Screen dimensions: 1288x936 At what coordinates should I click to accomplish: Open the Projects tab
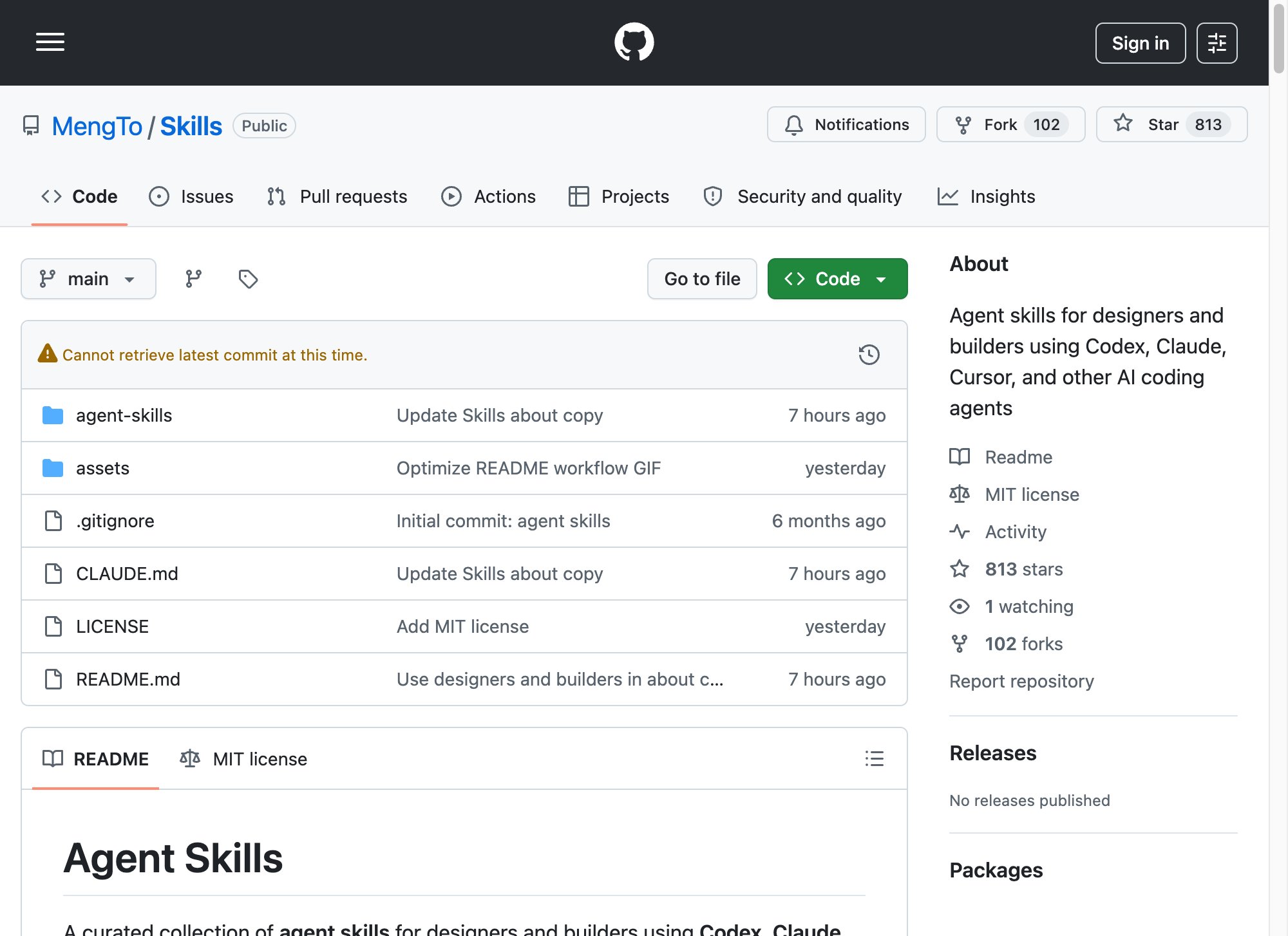[619, 196]
